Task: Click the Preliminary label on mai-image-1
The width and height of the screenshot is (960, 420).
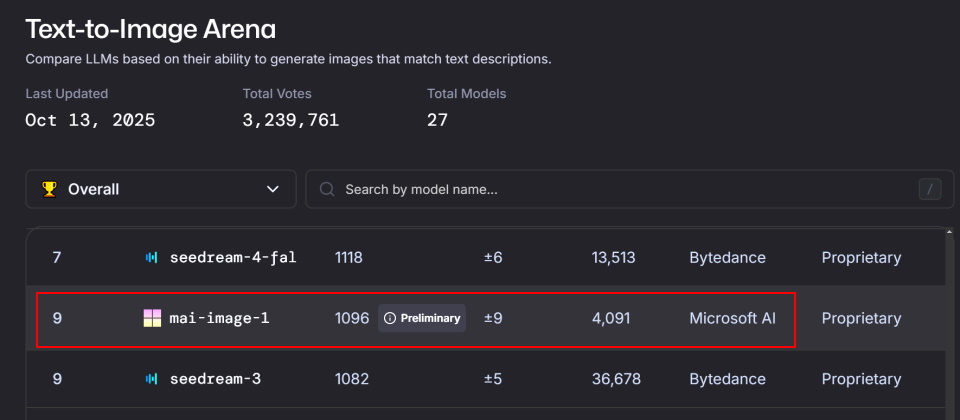Action: [430, 319]
